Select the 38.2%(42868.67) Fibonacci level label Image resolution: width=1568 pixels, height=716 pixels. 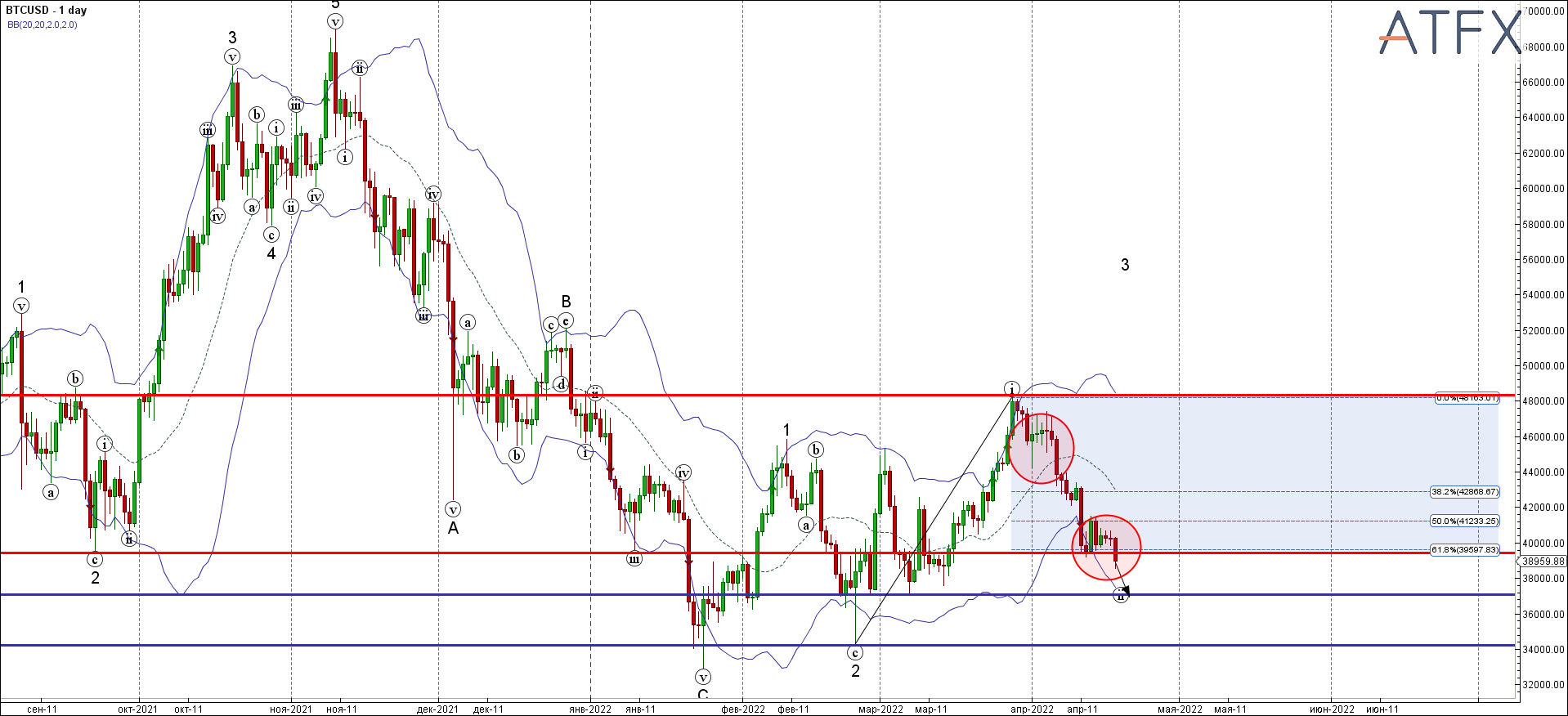(1464, 492)
